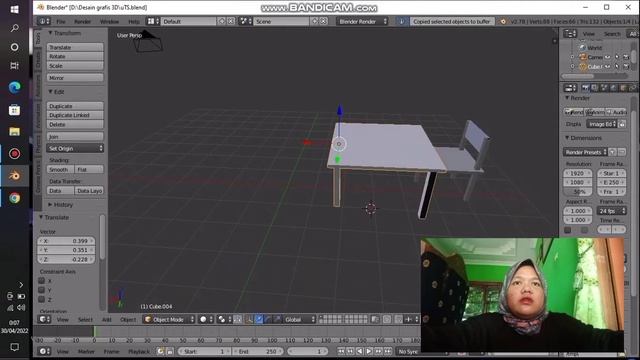Click the Join button

point(75,136)
